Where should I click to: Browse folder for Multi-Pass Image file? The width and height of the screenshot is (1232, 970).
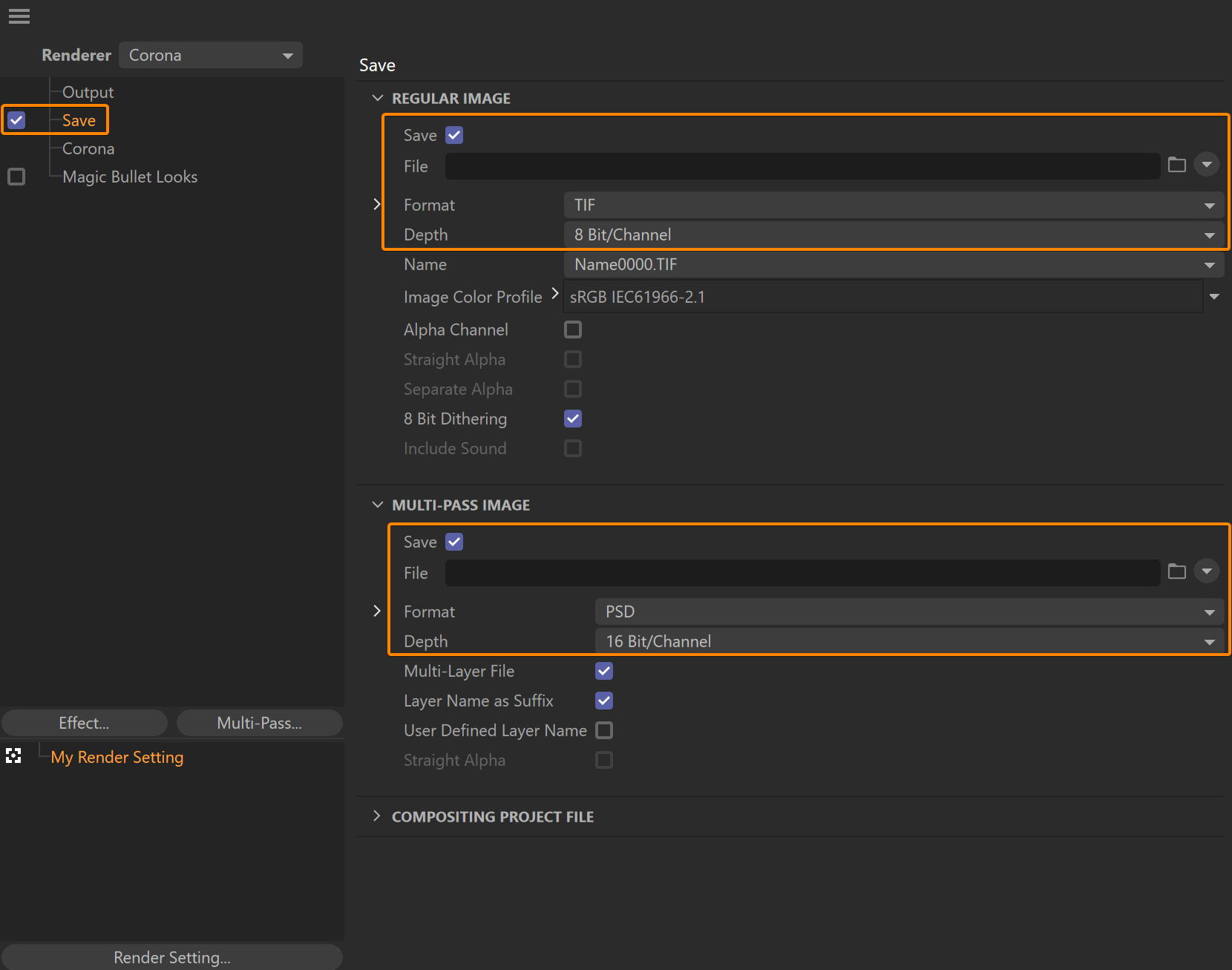click(1177, 571)
